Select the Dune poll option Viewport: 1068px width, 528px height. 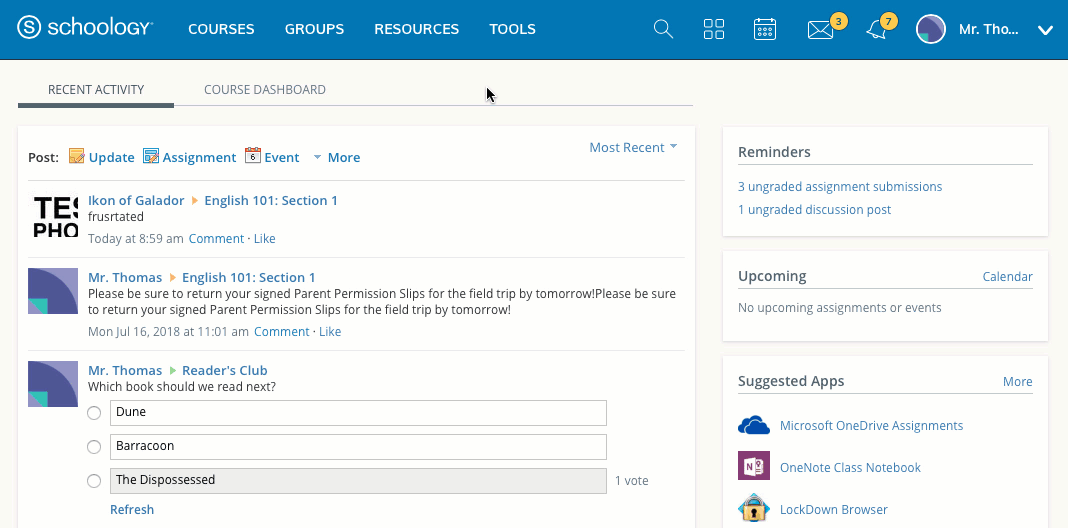[x=94, y=413]
